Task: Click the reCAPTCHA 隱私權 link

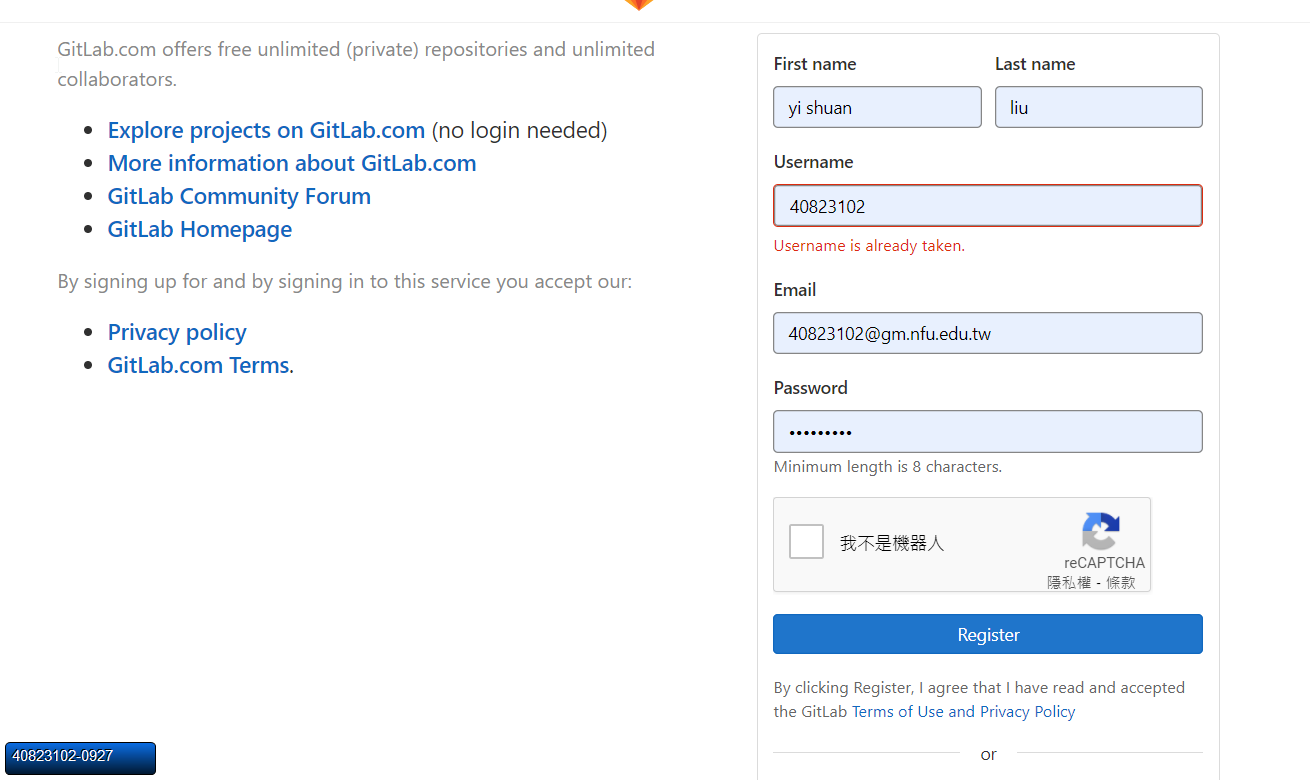Action: pyautogui.click(x=1069, y=582)
